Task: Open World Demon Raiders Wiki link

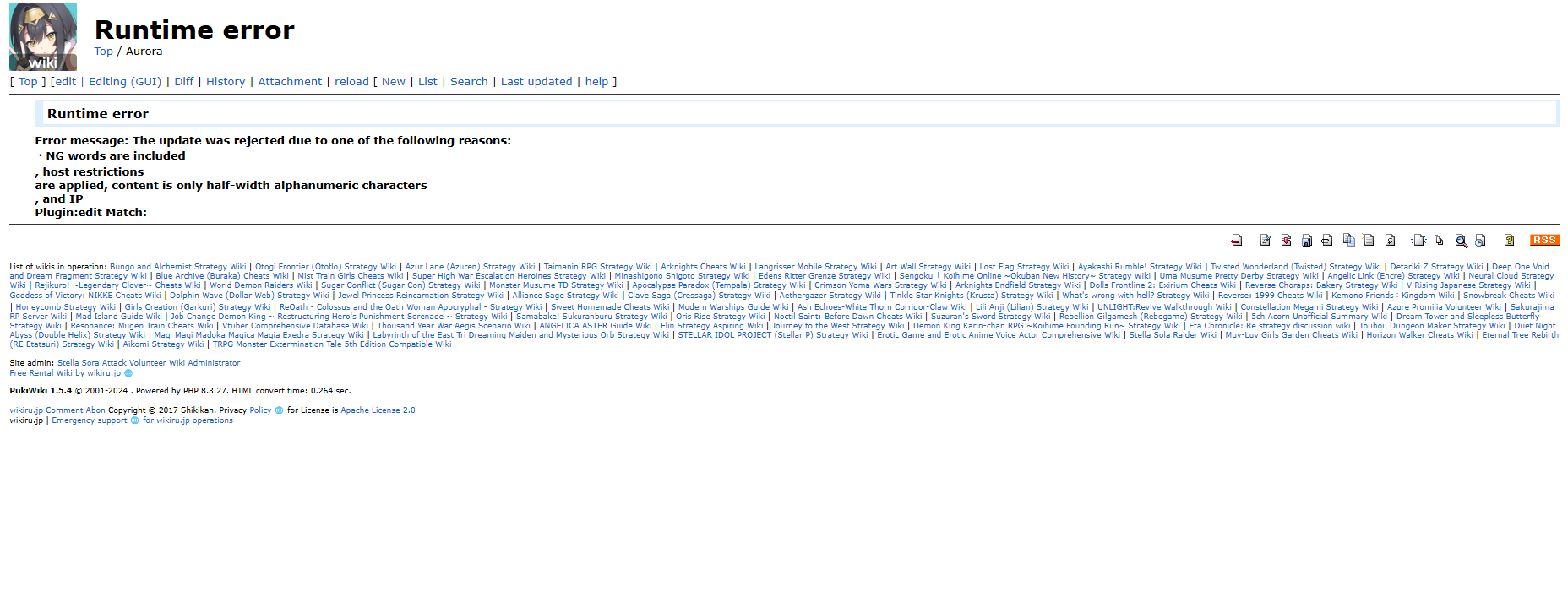Action: point(261,285)
